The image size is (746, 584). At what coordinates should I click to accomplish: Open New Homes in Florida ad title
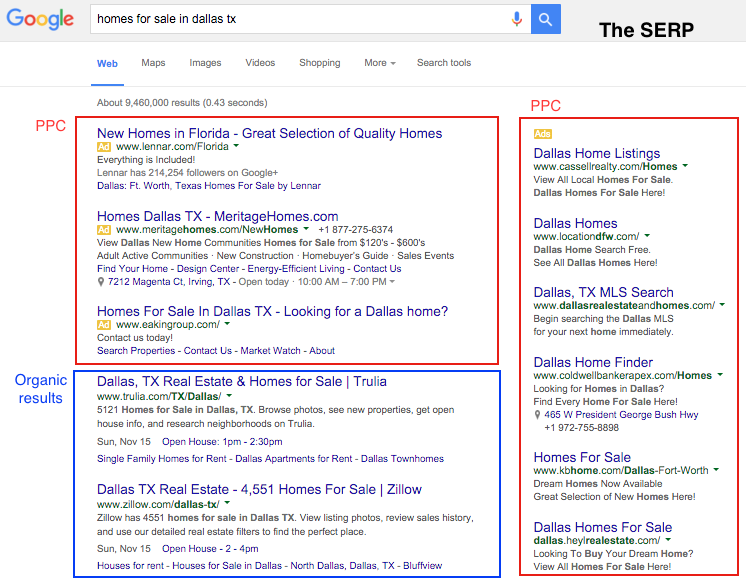point(269,133)
